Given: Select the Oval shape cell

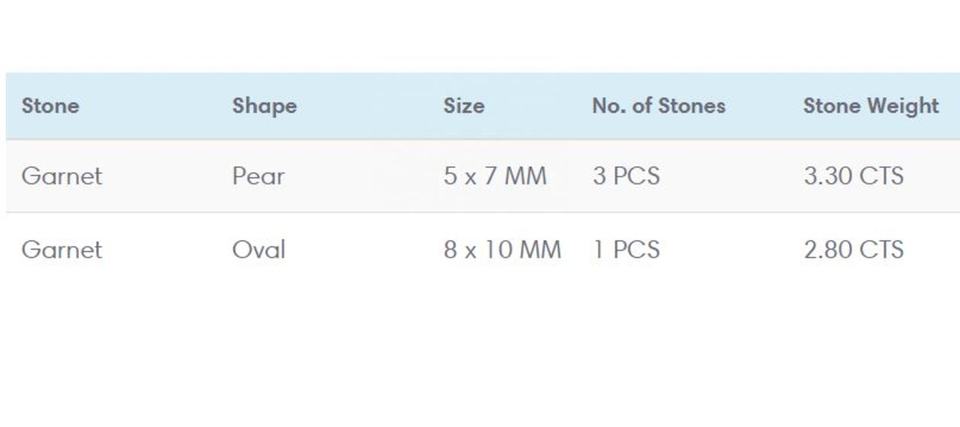Looking at the screenshot, I should point(258,249).
